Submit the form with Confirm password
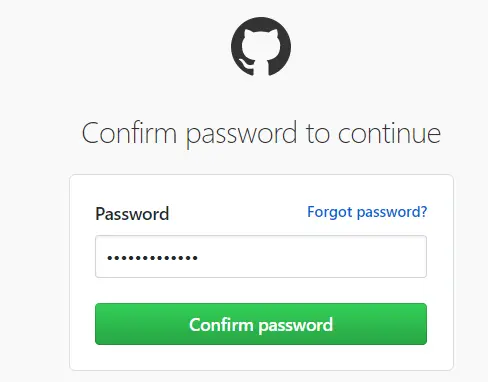 coord(261,324)
